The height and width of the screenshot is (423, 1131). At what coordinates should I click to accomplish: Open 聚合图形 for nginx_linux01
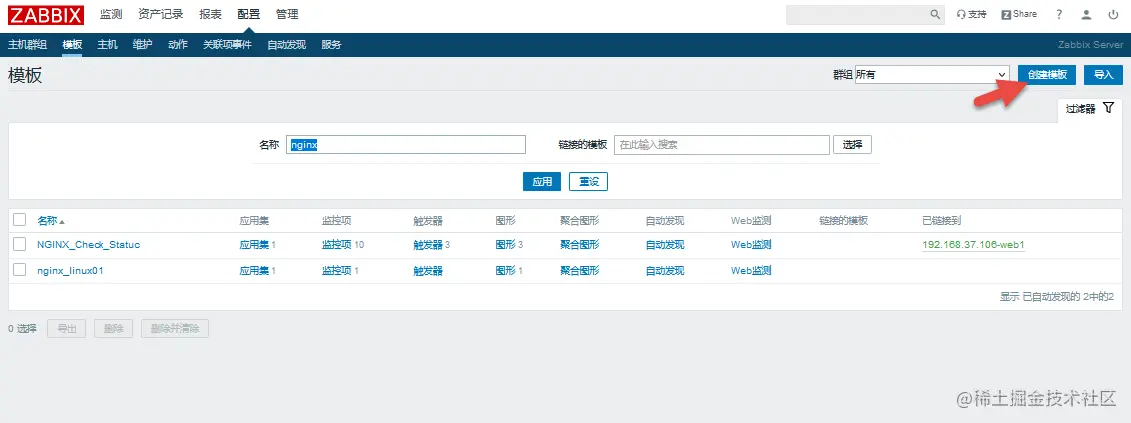coord(579,271)
